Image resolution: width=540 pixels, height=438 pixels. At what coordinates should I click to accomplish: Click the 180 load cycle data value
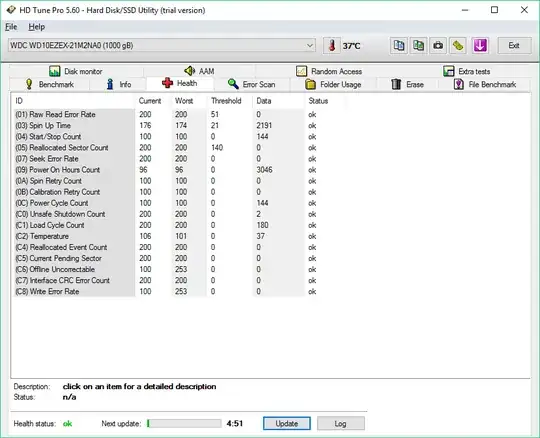pos(262,225)
